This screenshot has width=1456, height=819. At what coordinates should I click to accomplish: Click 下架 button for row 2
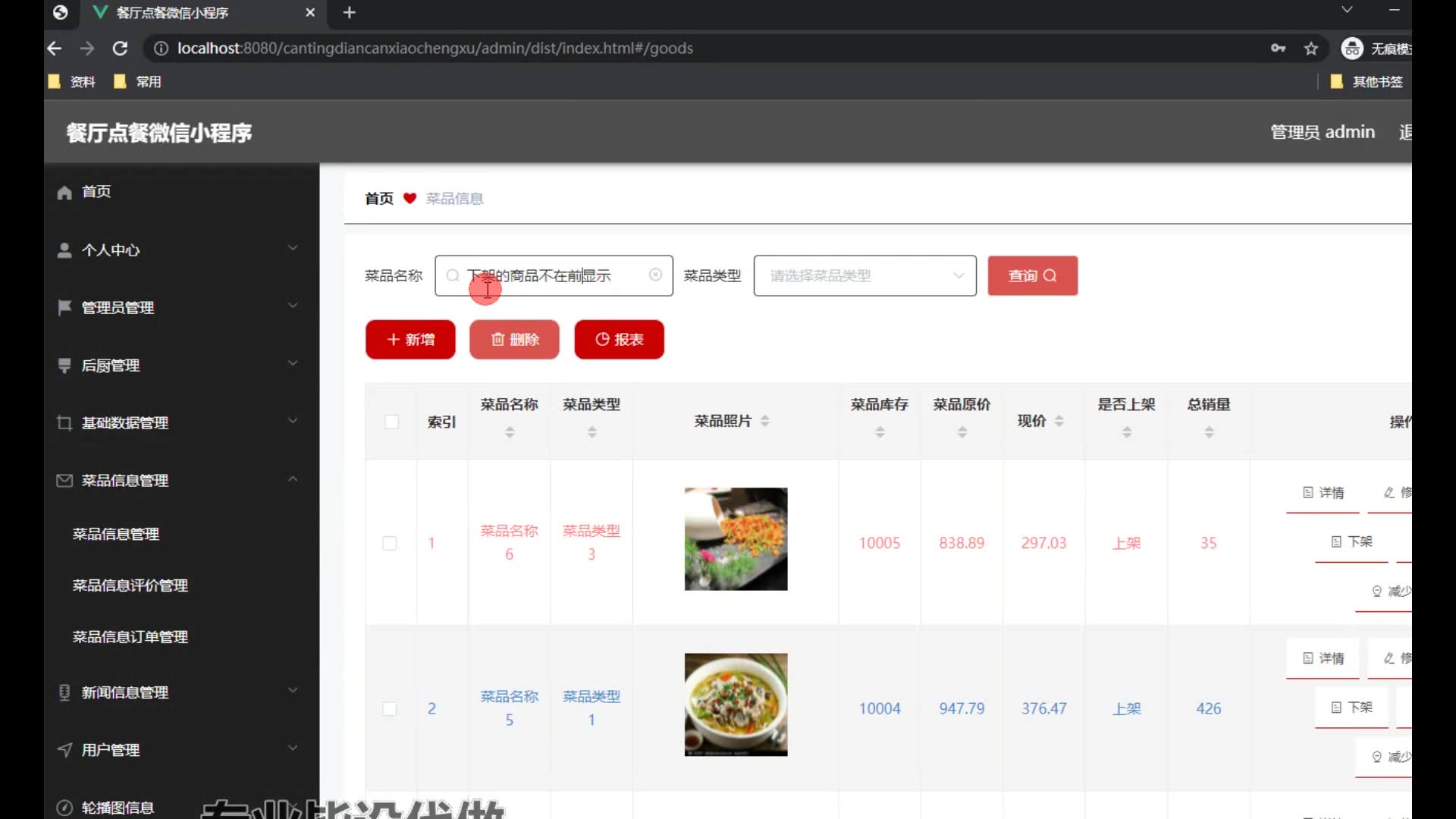[1351, 707]
